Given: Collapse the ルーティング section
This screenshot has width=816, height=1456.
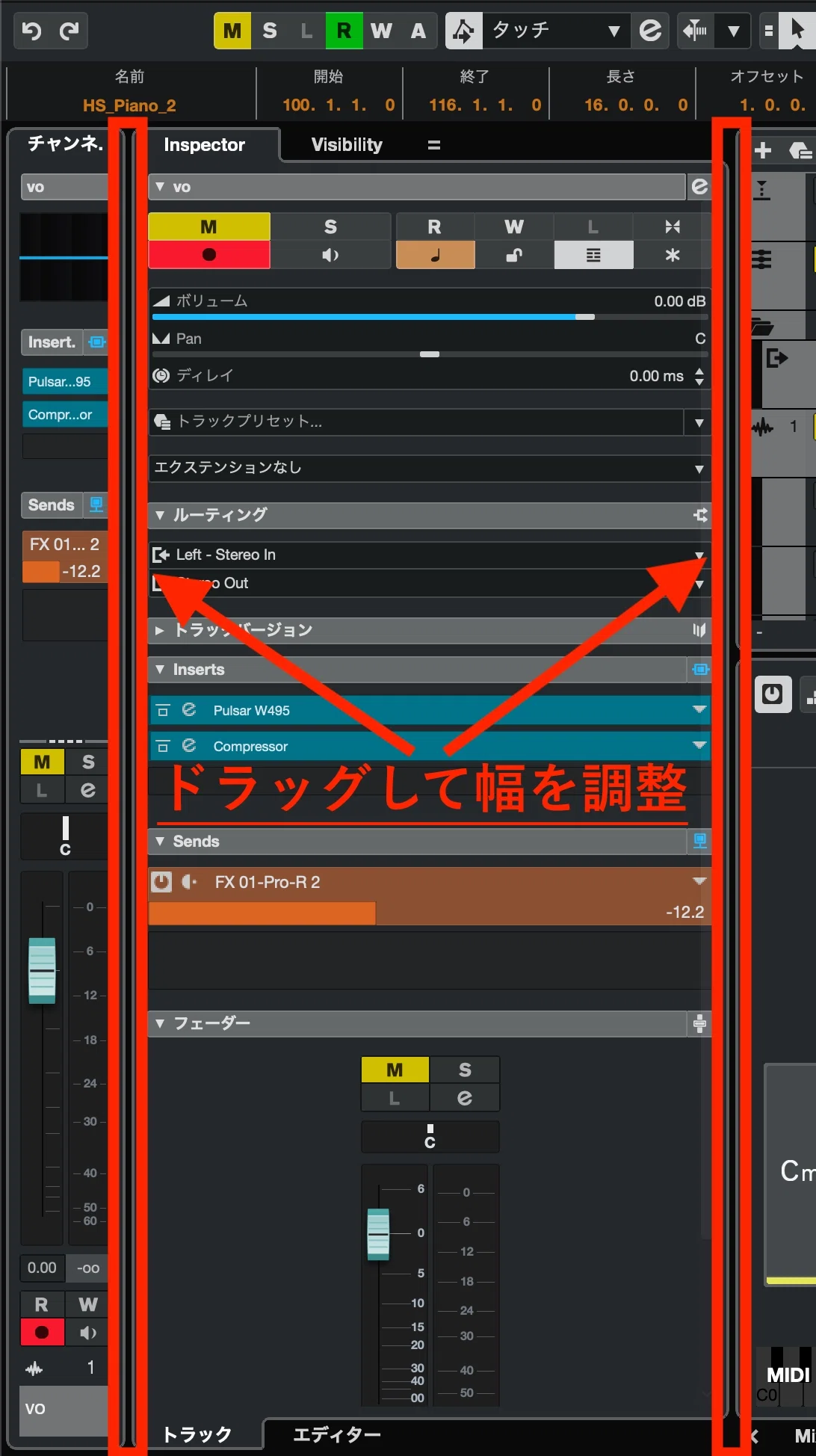Looking at the screenshot, I should (x=160, y=515).
